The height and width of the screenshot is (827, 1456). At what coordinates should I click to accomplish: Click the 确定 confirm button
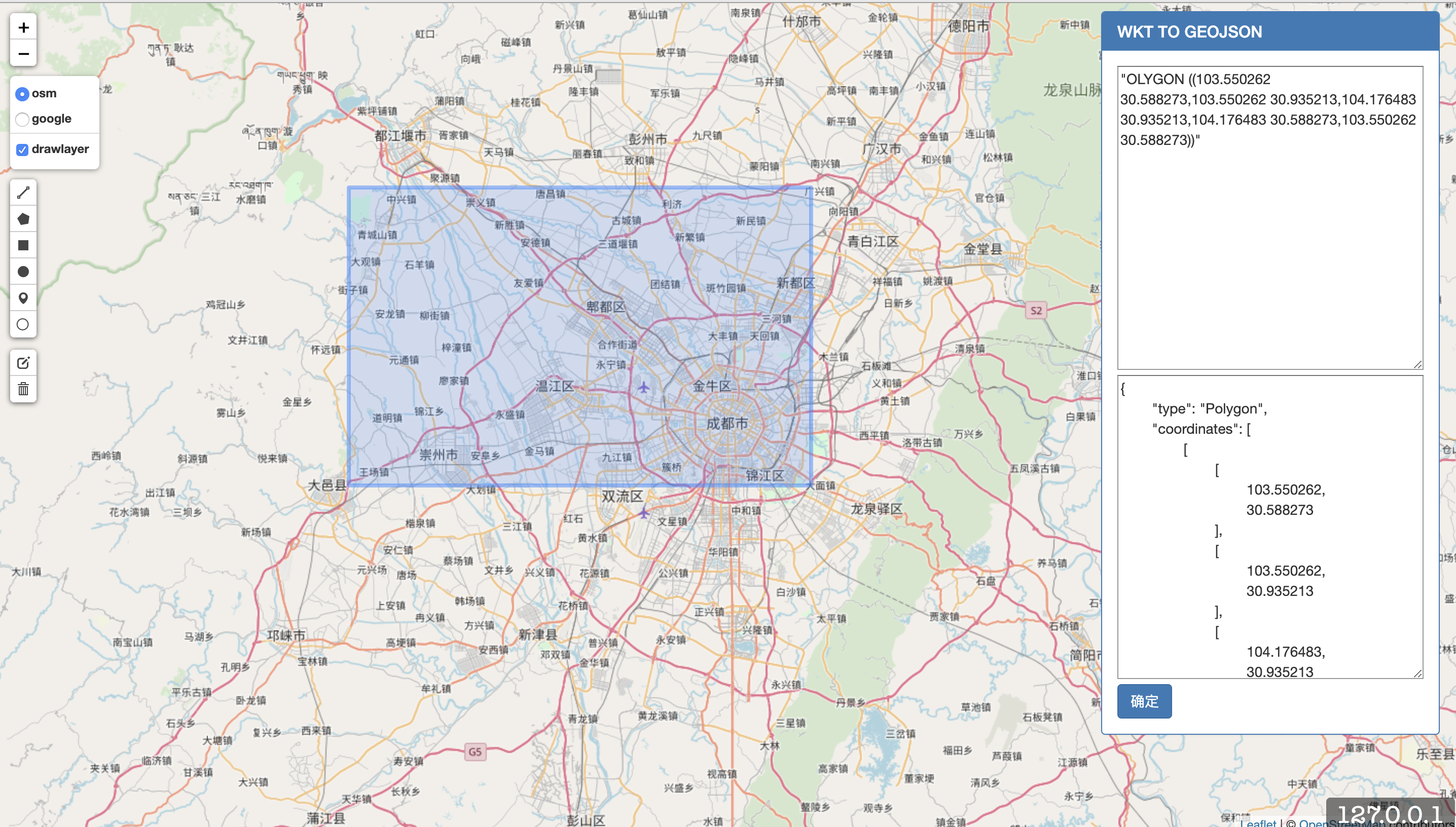tap(1144, 701)
